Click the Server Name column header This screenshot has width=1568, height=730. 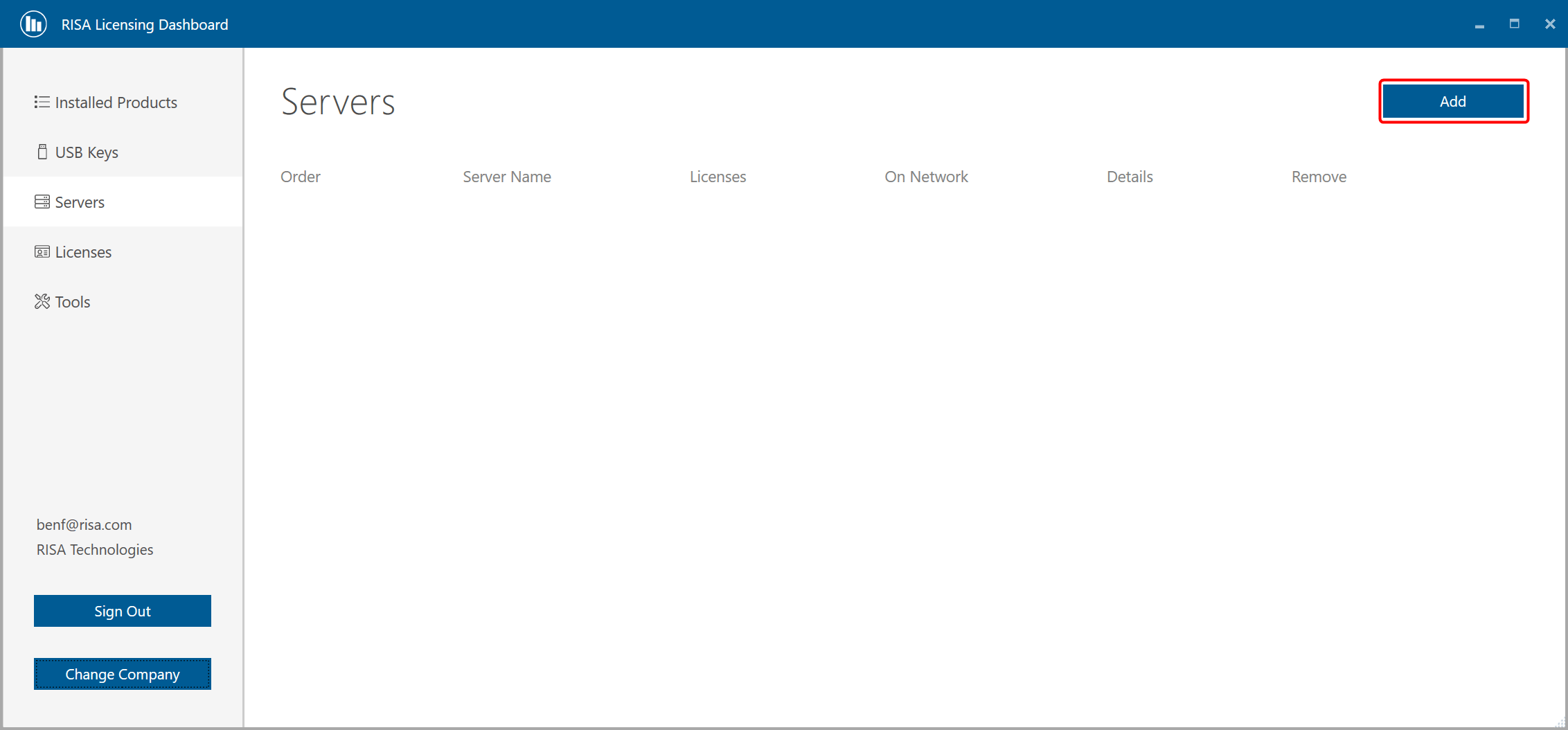click(x=506, y=177)
